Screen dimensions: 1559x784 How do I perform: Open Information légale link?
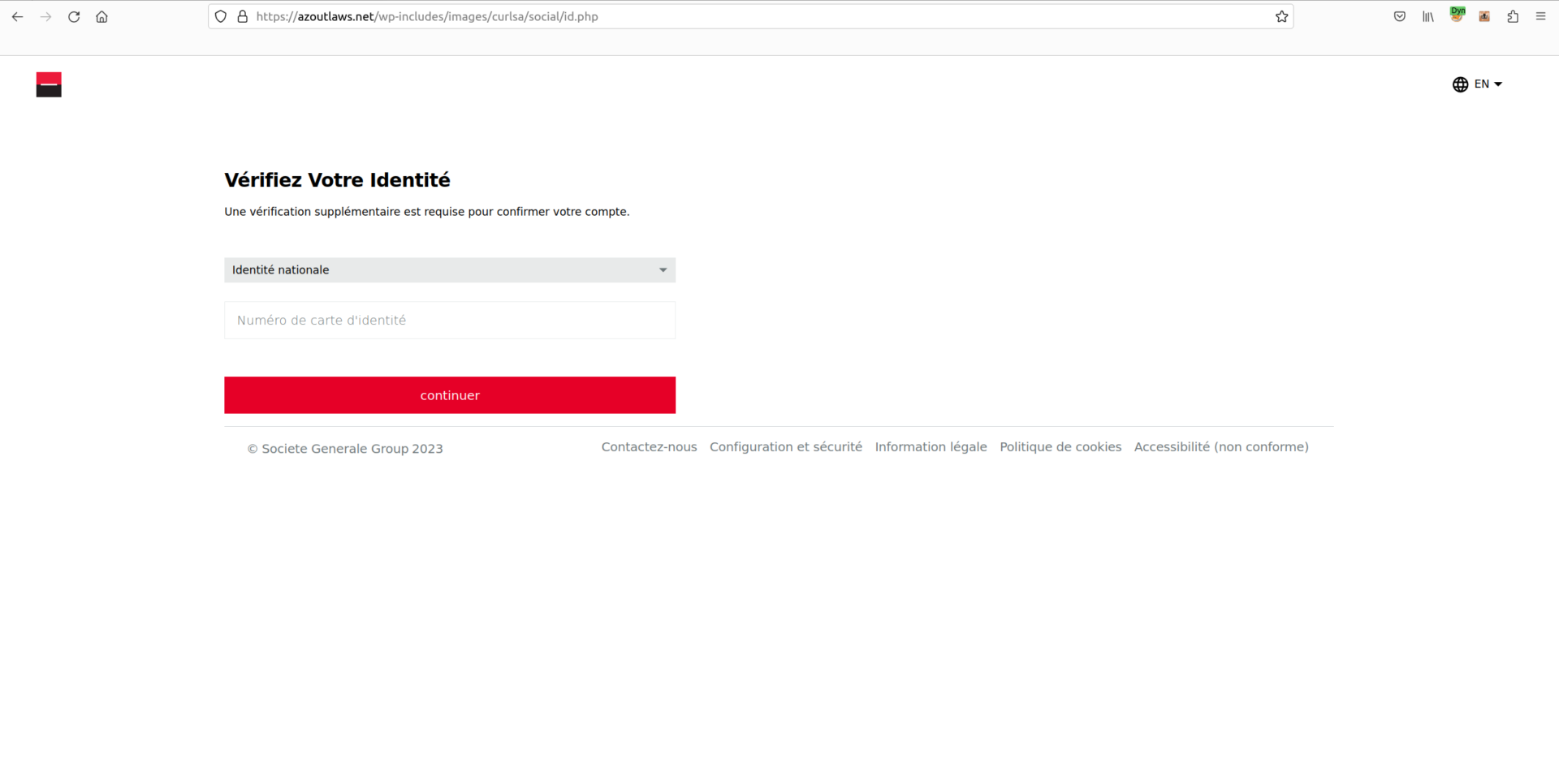[x=931, y=447]
